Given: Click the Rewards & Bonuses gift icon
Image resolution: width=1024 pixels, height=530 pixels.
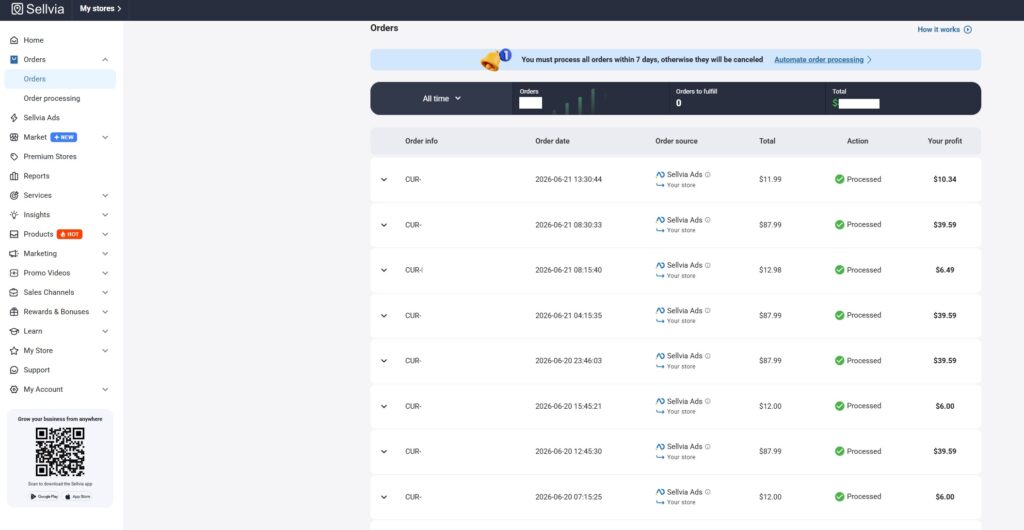Looking at the screenshot, I should click(x=14, y=312).
